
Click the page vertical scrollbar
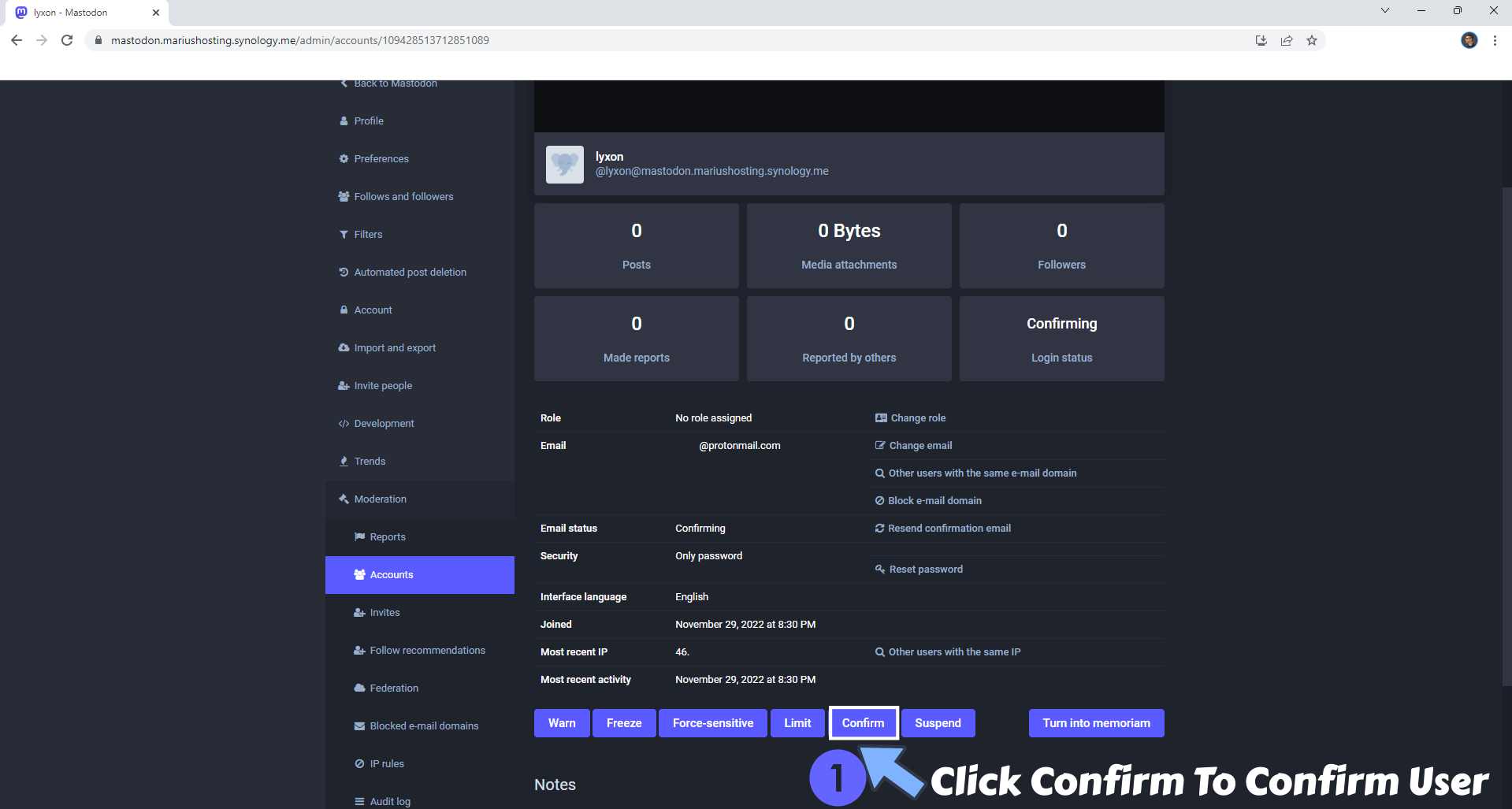click(1506, 437)
